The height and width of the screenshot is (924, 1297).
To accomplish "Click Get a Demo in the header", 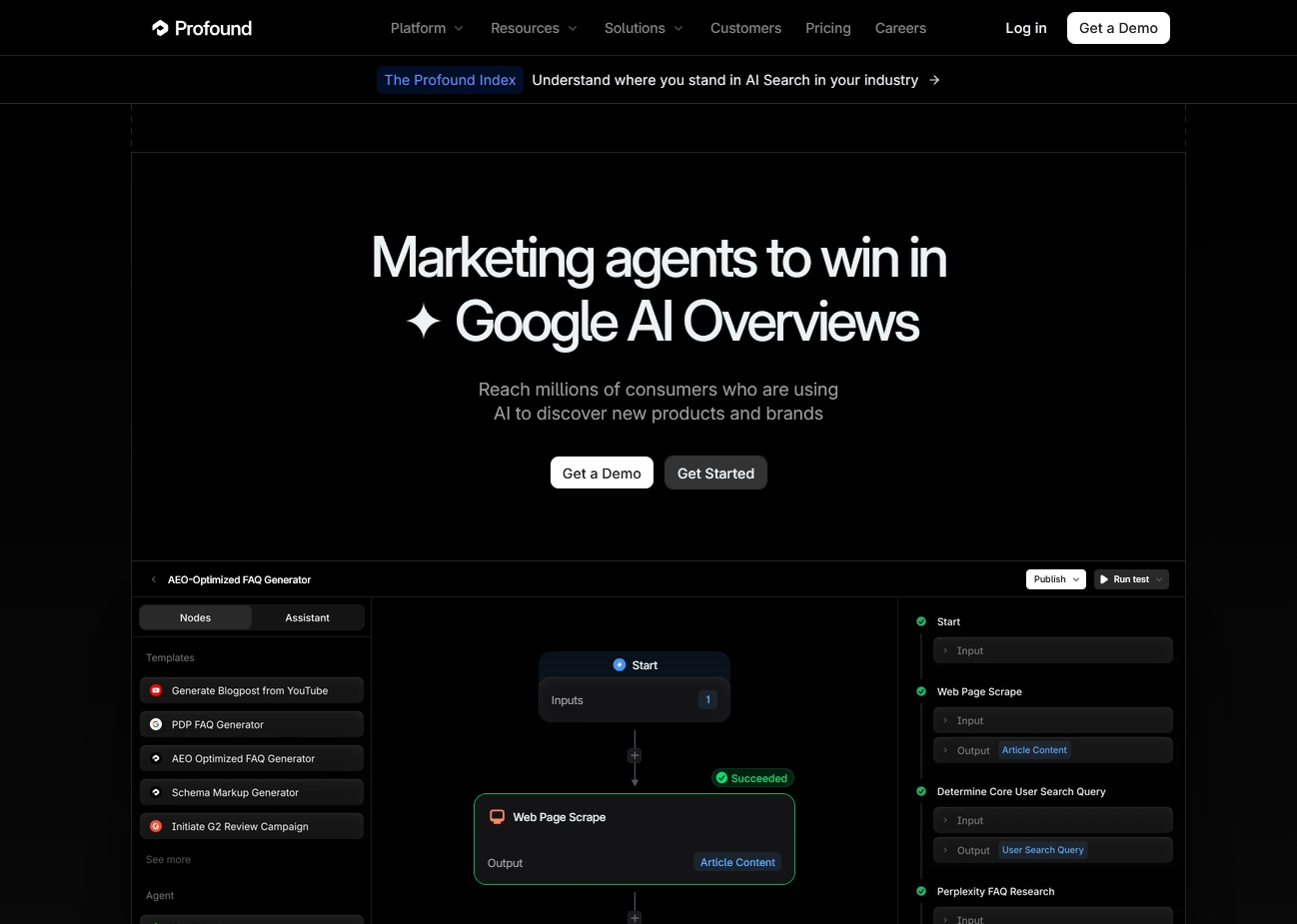I will point(1118,28).
